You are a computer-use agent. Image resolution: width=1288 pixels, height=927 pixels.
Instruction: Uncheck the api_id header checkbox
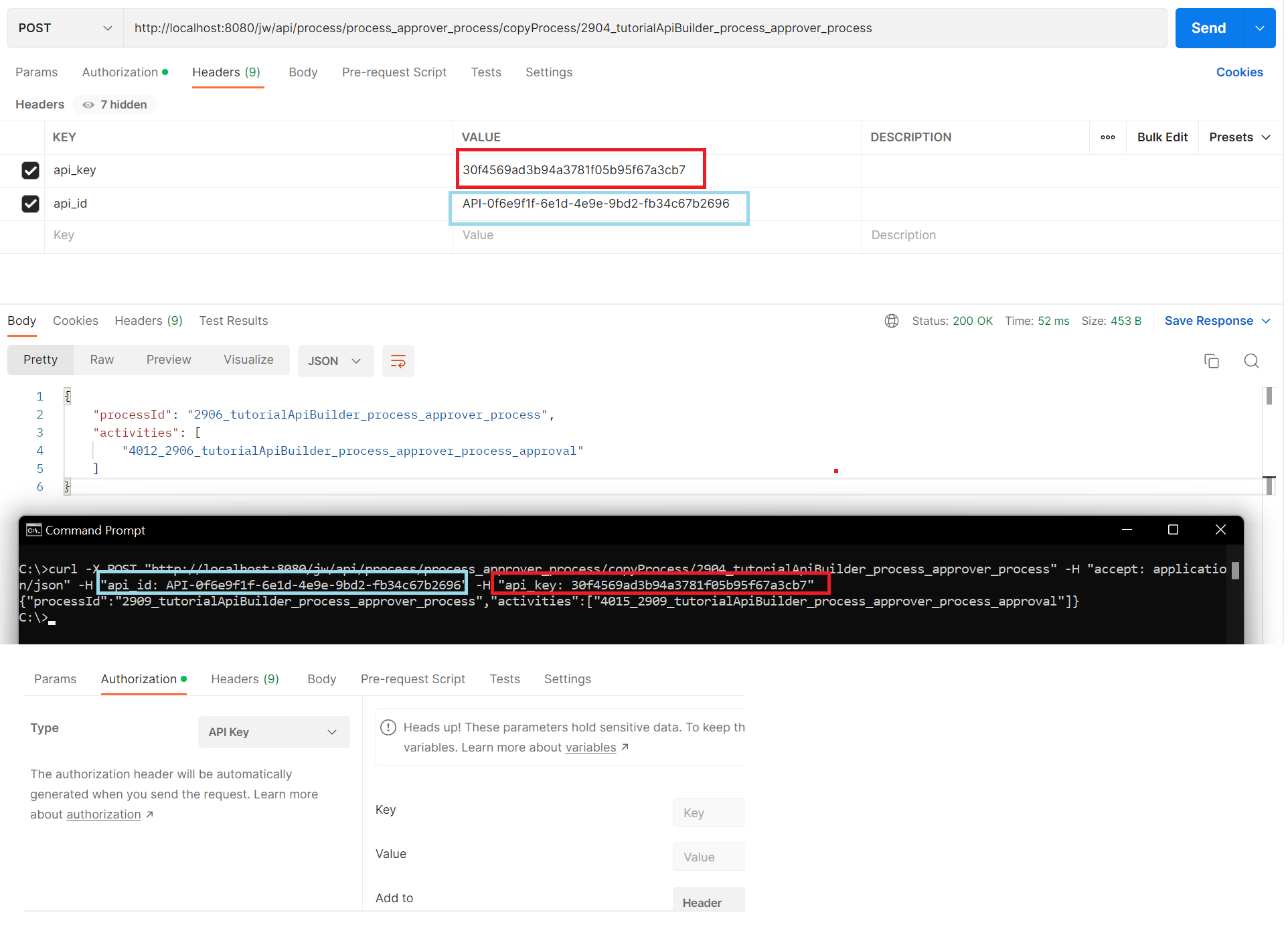click(30, 204)
